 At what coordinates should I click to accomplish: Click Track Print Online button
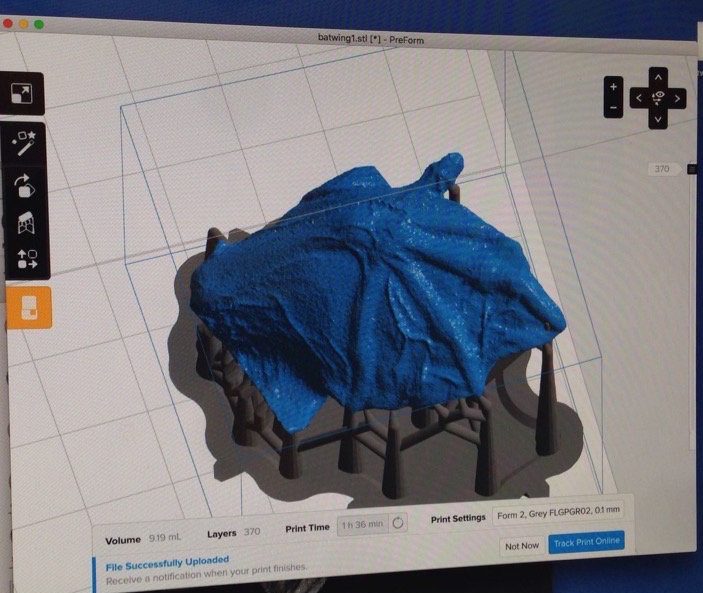586,541
